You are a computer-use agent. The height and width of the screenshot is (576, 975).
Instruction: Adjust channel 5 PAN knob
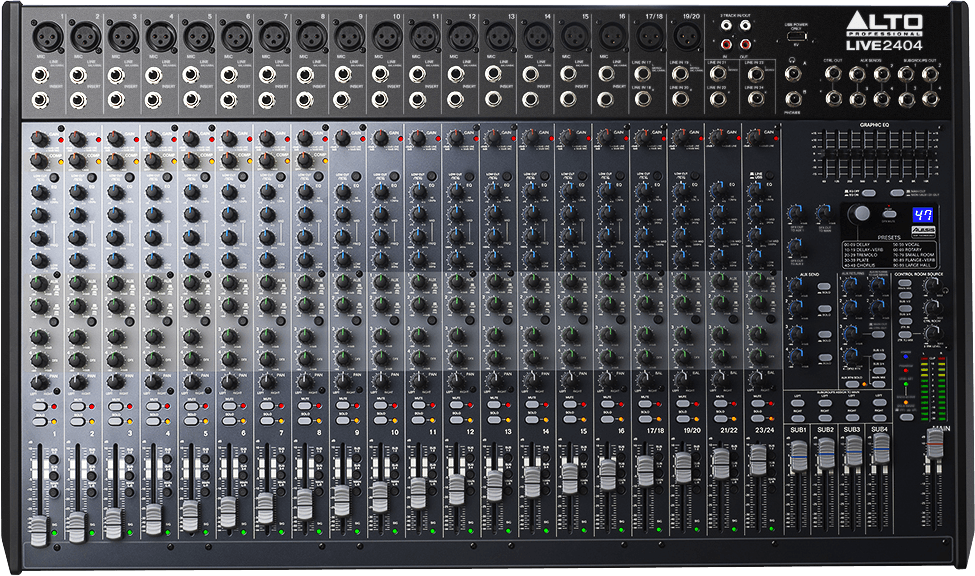(192, 382)
